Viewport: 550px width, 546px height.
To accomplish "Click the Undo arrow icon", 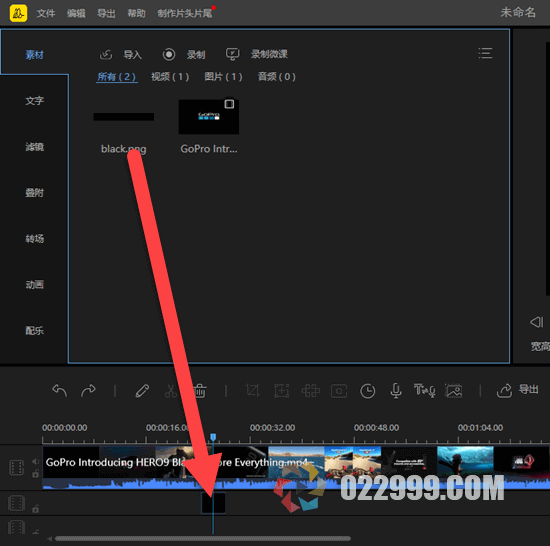I will pyautogui.click(x=59, y=390).
